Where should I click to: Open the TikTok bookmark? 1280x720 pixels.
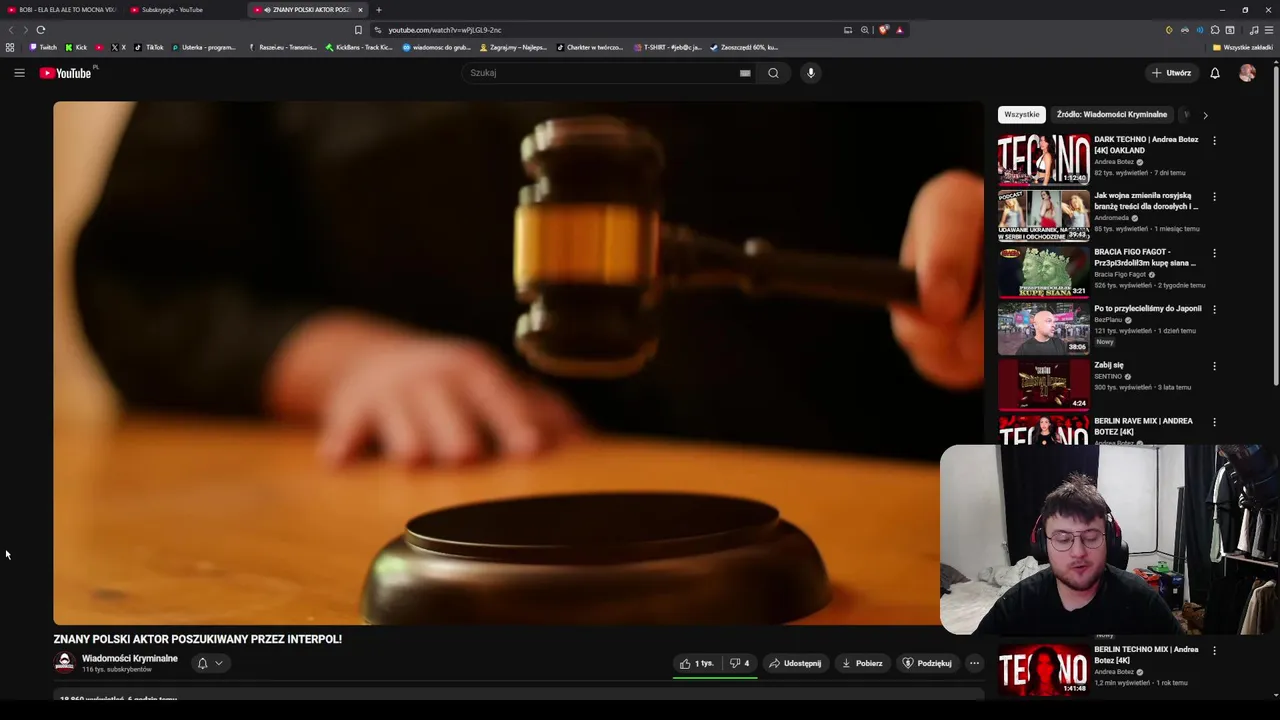(x=149, y=47)
